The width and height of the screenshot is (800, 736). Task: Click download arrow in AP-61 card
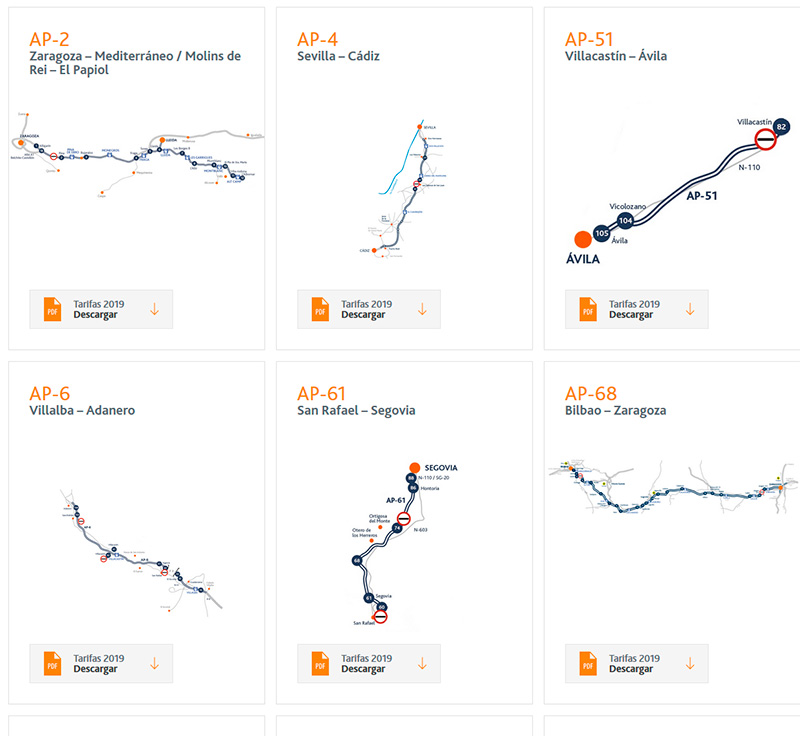click(x=422, y=663)
